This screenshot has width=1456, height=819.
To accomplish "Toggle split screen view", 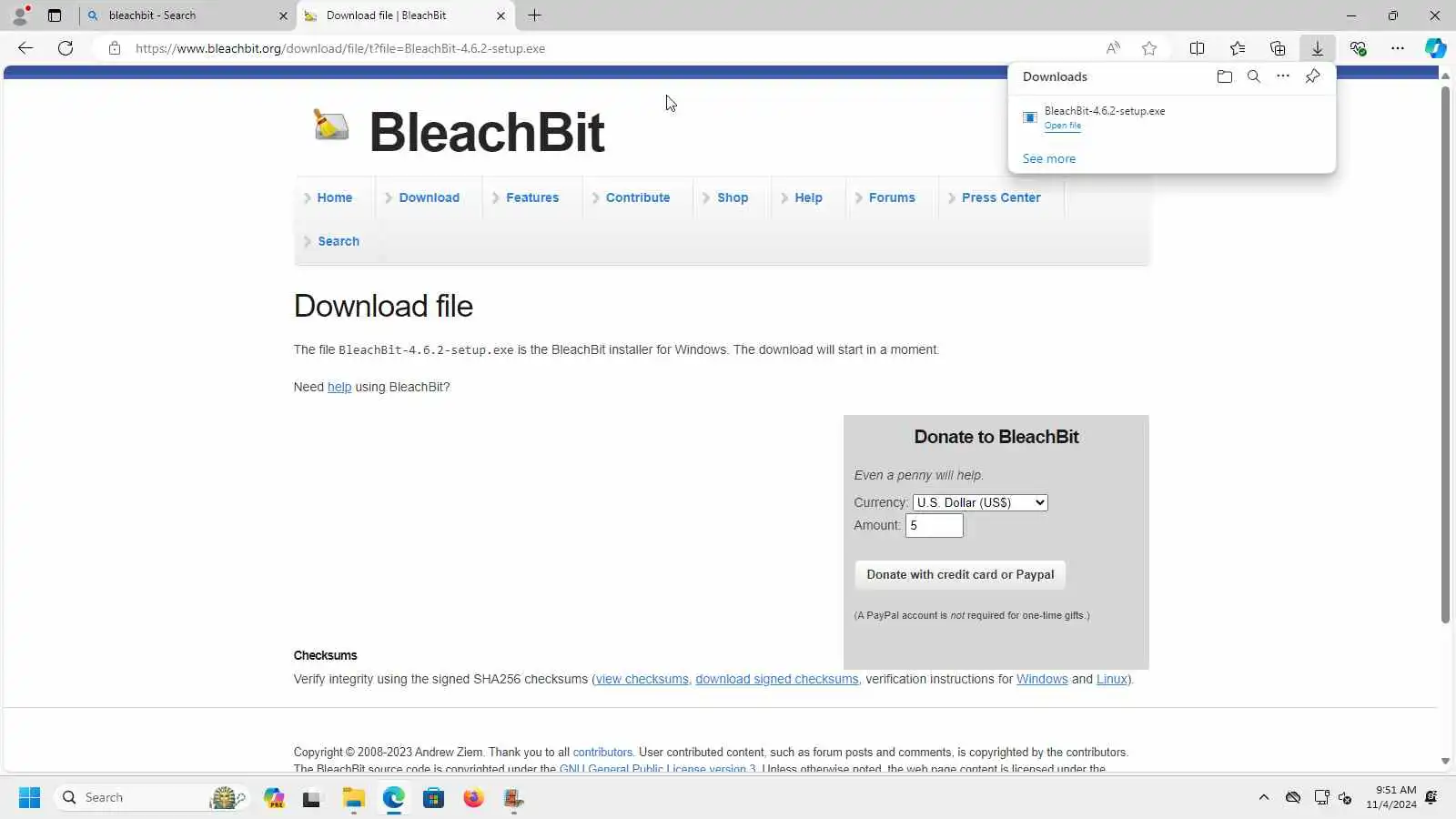I will (1197, 48).
